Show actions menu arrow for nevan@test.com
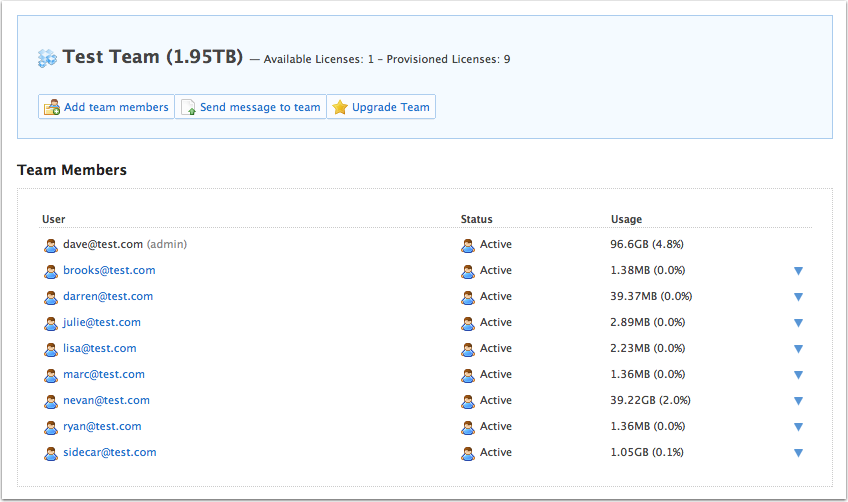Viewport: 848px width, 502px height. pyautogui.click(x=798, y=401)
